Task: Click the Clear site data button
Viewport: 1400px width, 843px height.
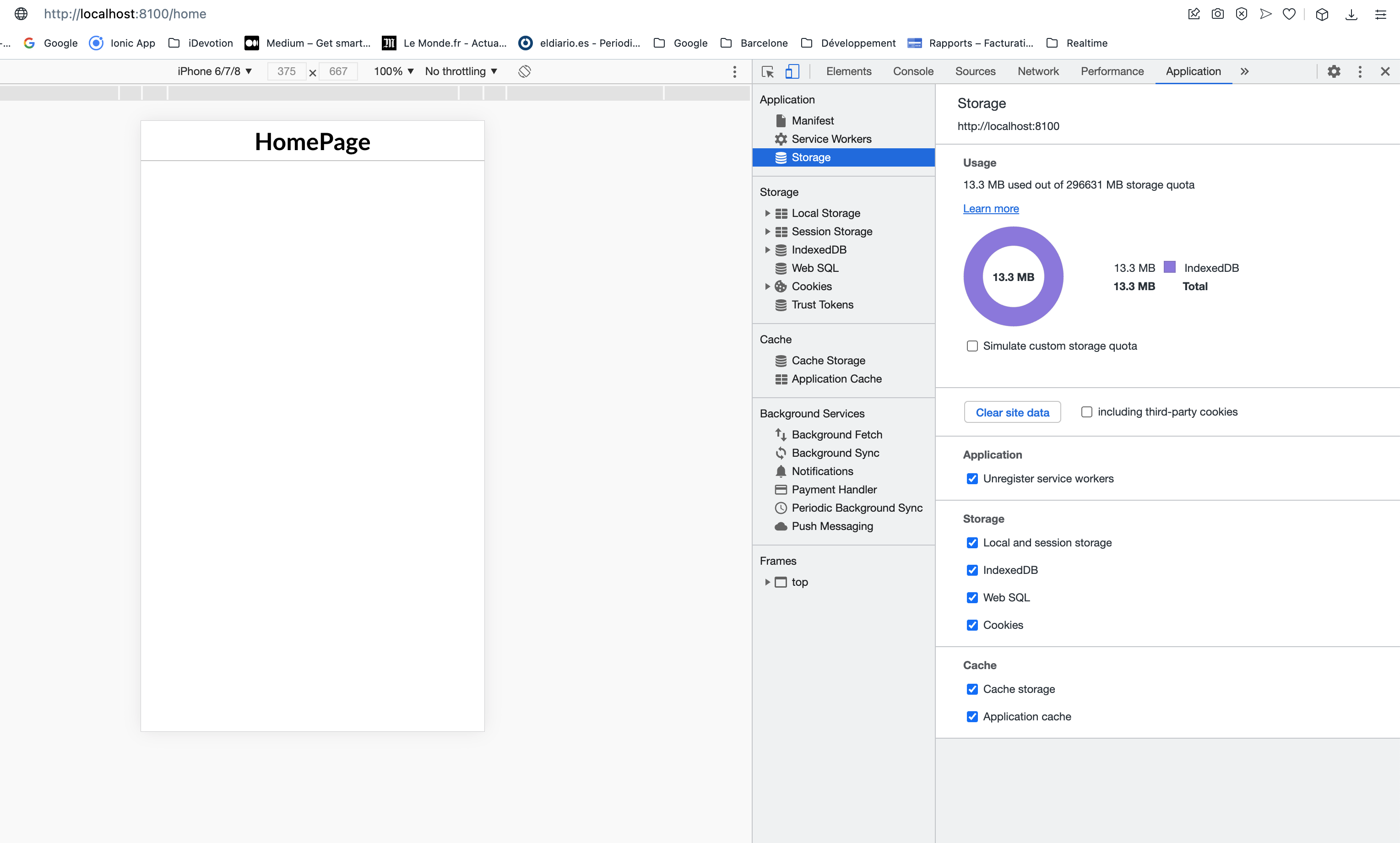Action: coord(1011,411)
